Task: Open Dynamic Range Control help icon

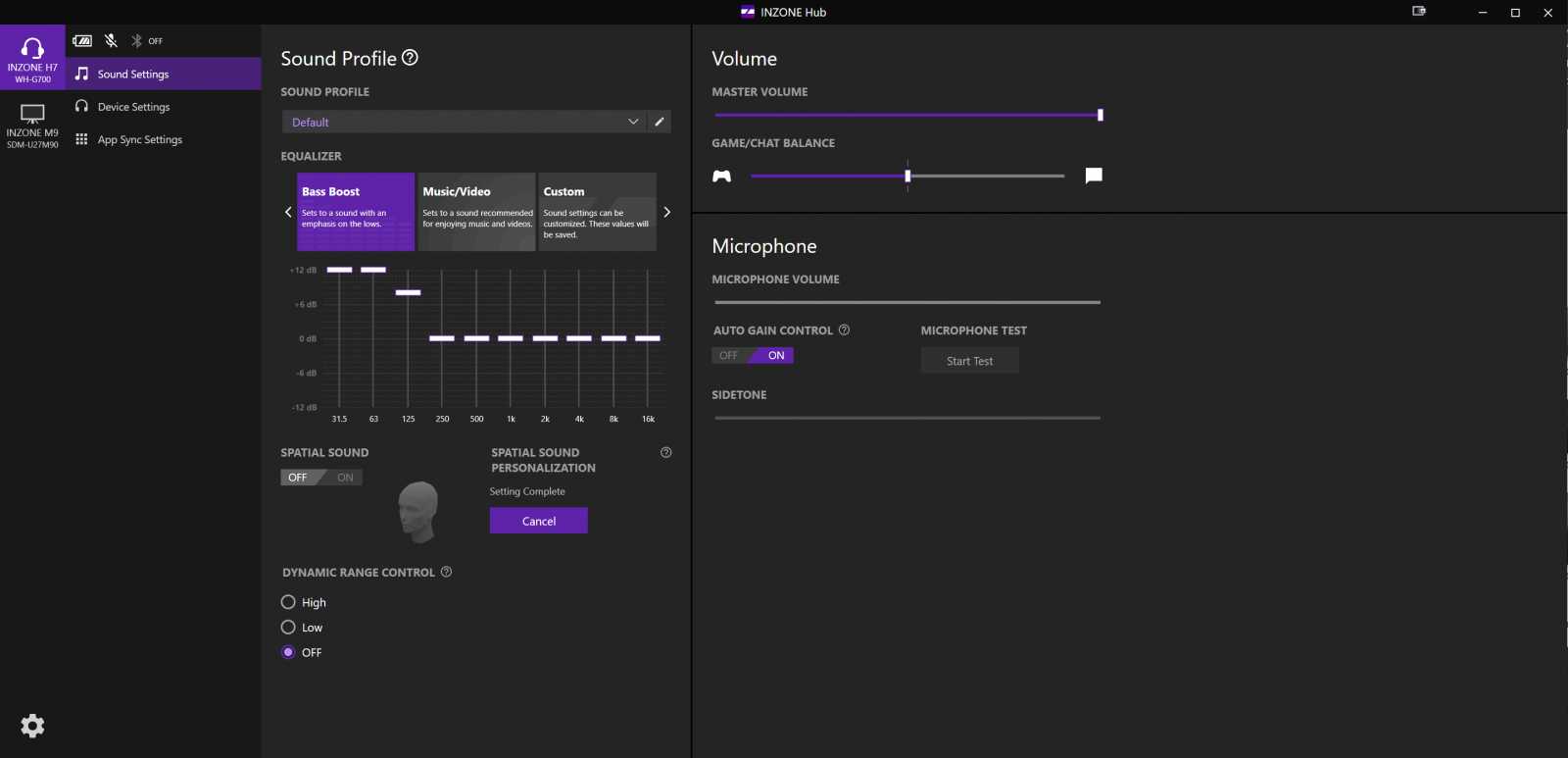Action: click(447, 572)
